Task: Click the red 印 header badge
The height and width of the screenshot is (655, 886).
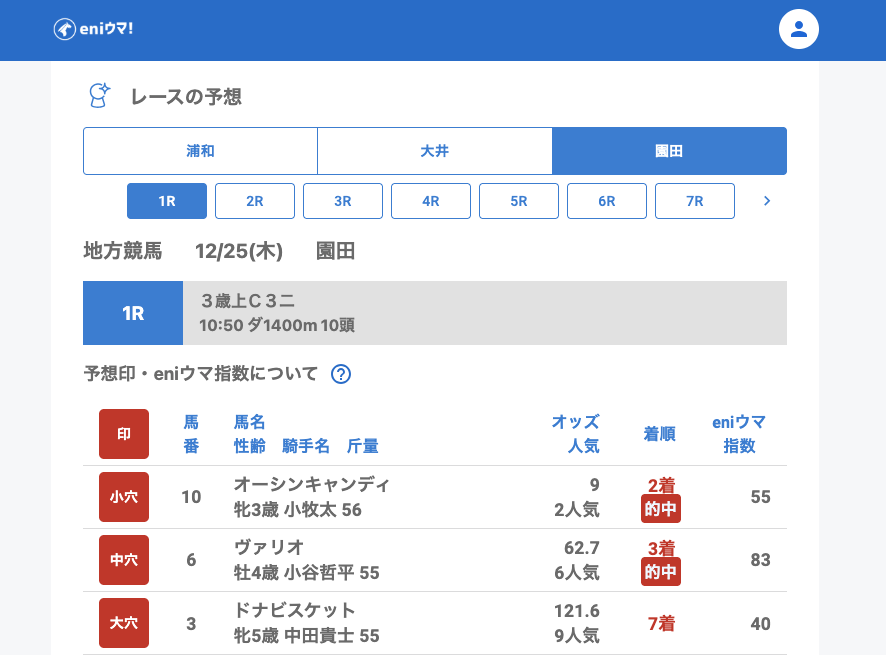Action: pos(124,434)
